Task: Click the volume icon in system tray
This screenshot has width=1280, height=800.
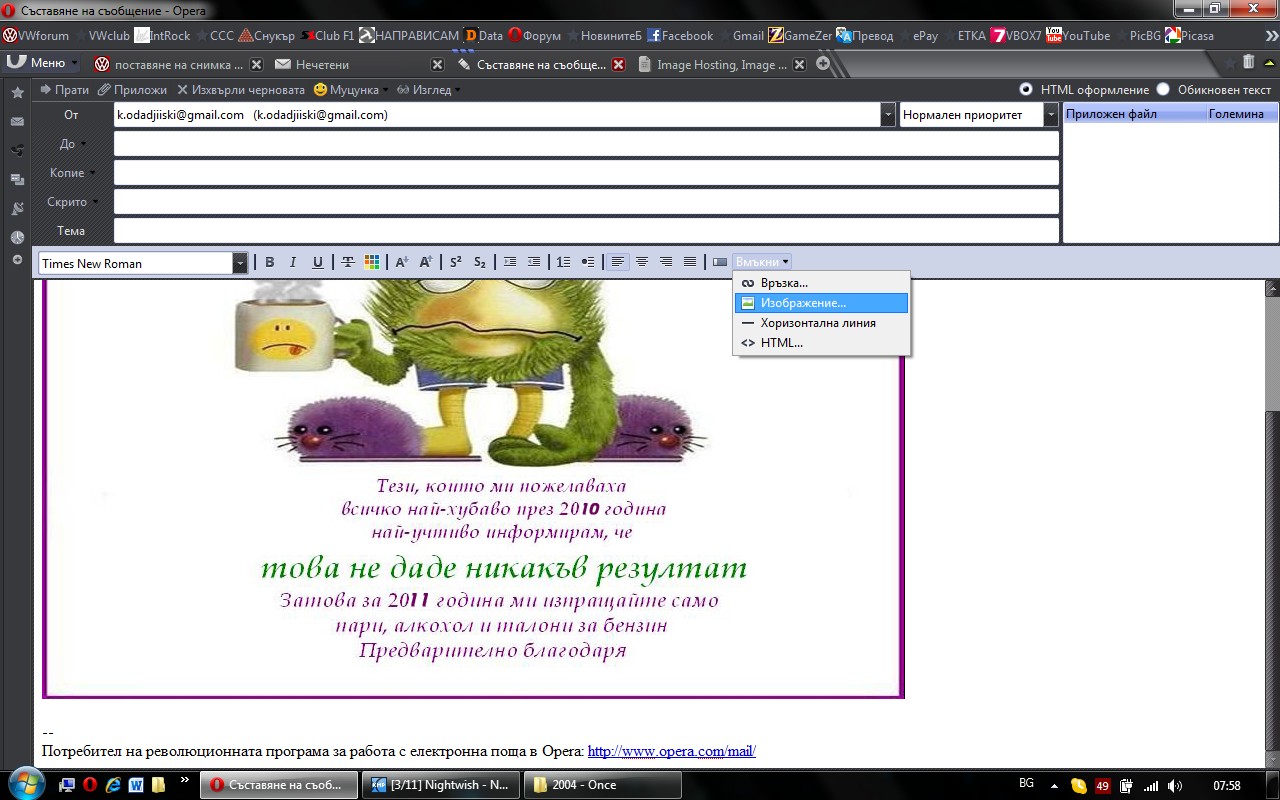Action: tap(1175, 785)
